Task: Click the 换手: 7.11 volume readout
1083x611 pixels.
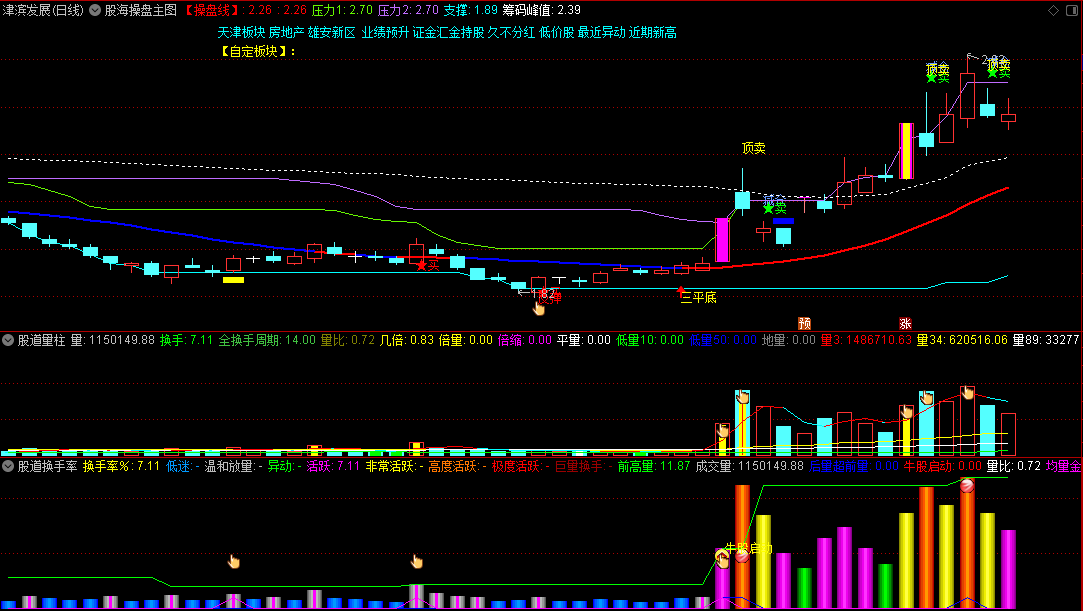Action: (186, 340)
